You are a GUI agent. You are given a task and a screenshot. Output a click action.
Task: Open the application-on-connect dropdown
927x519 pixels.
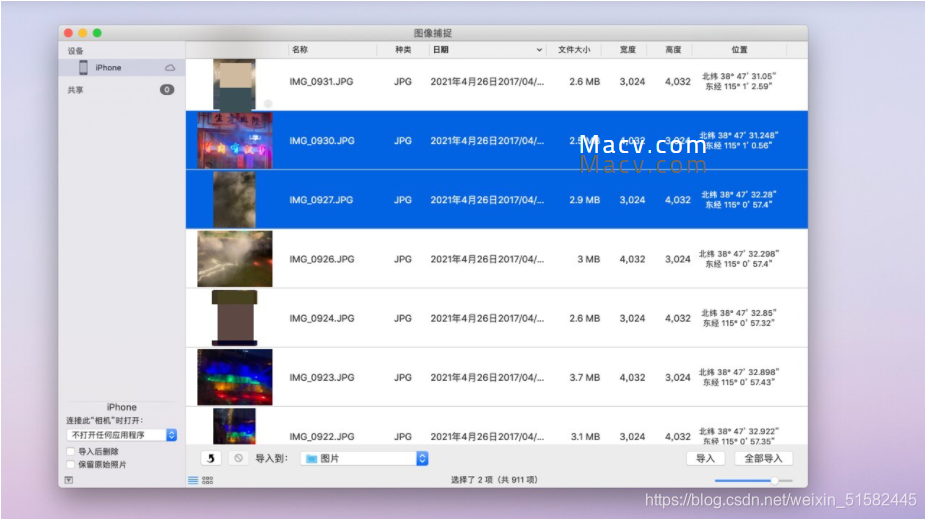(122, 435)
